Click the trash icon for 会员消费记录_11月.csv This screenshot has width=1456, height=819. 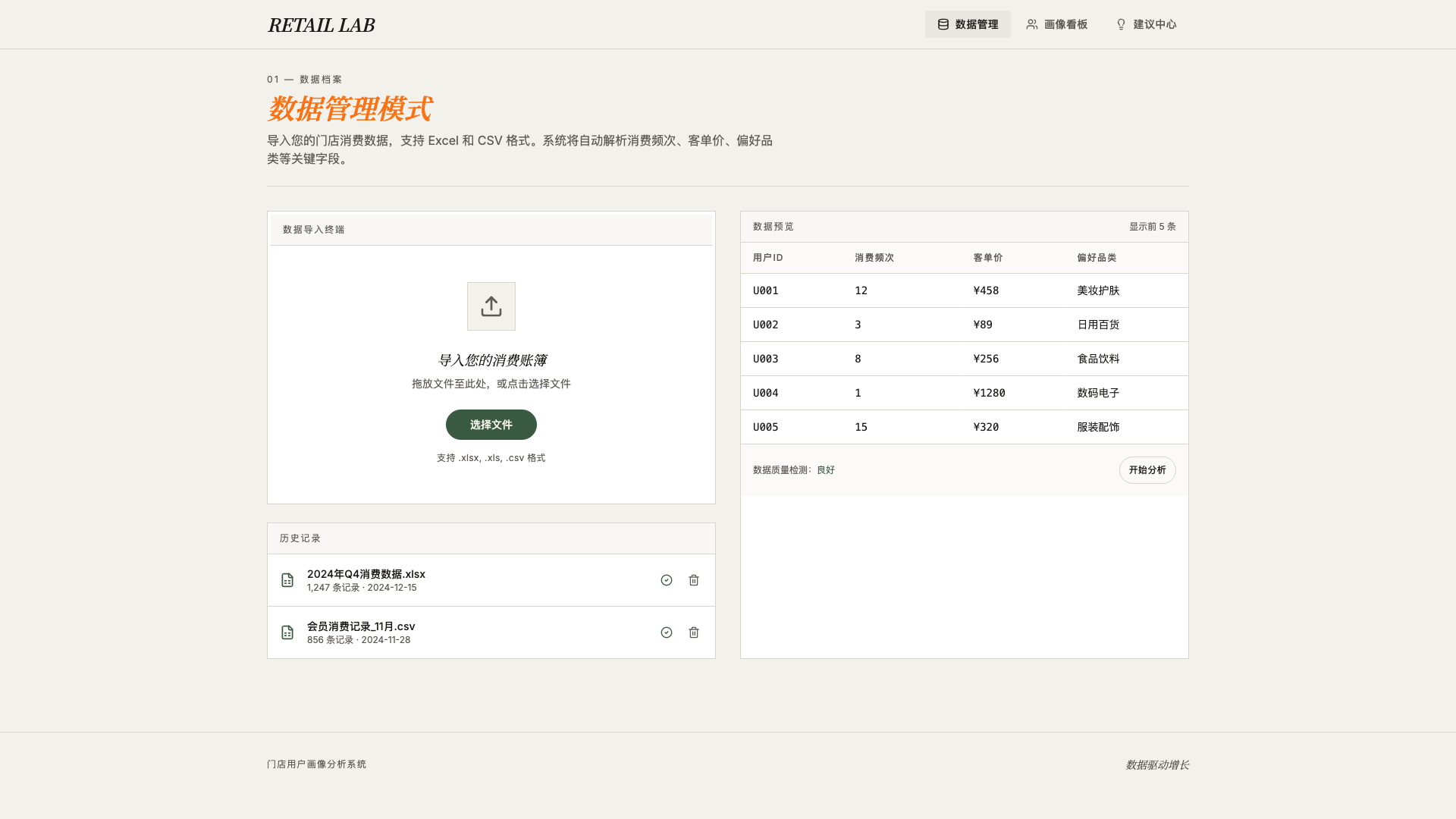693,632
